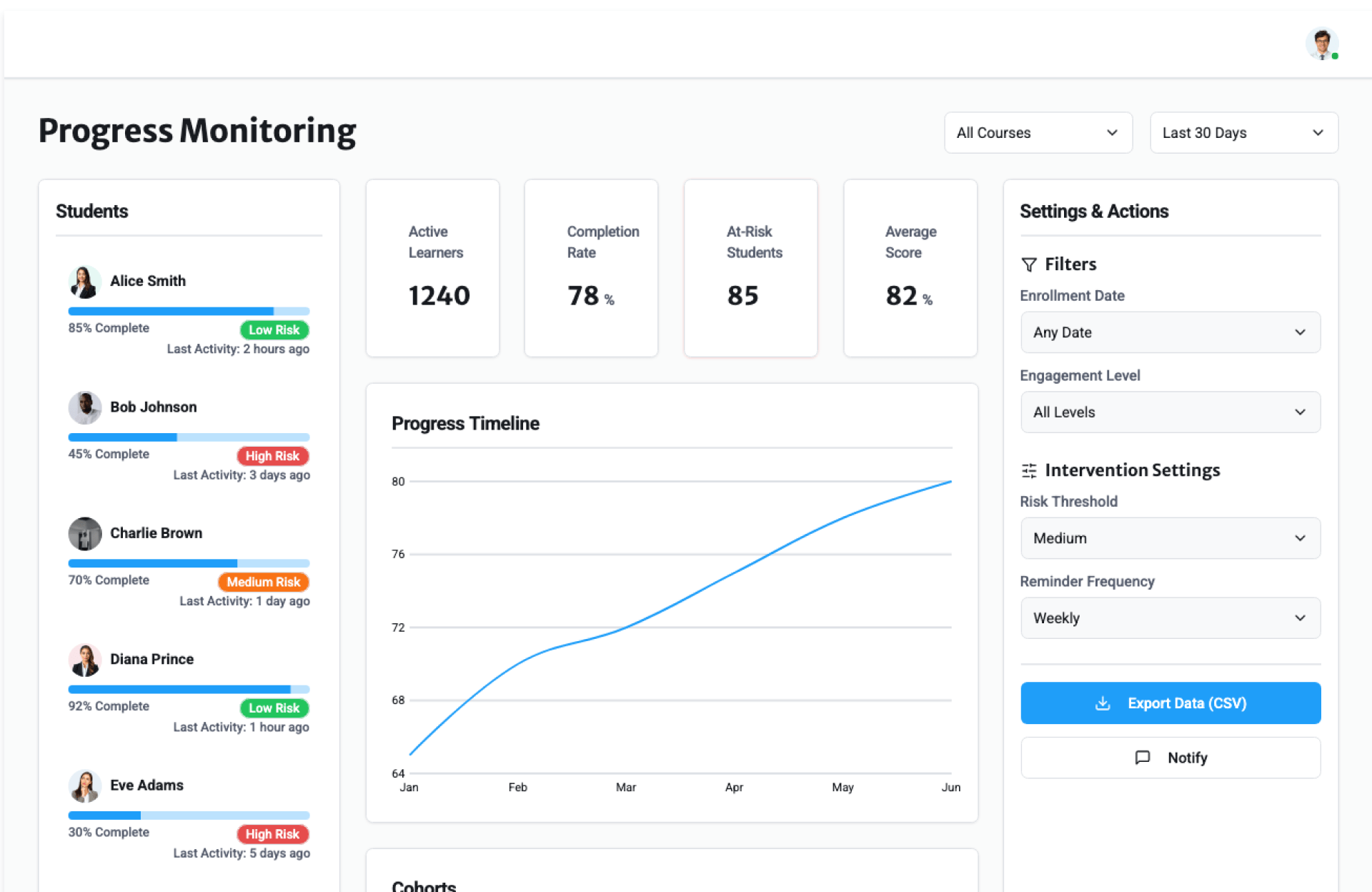1372x892 pixels.
Task: Click Diana Prince's avatar
Action: (x=85, y=660)
